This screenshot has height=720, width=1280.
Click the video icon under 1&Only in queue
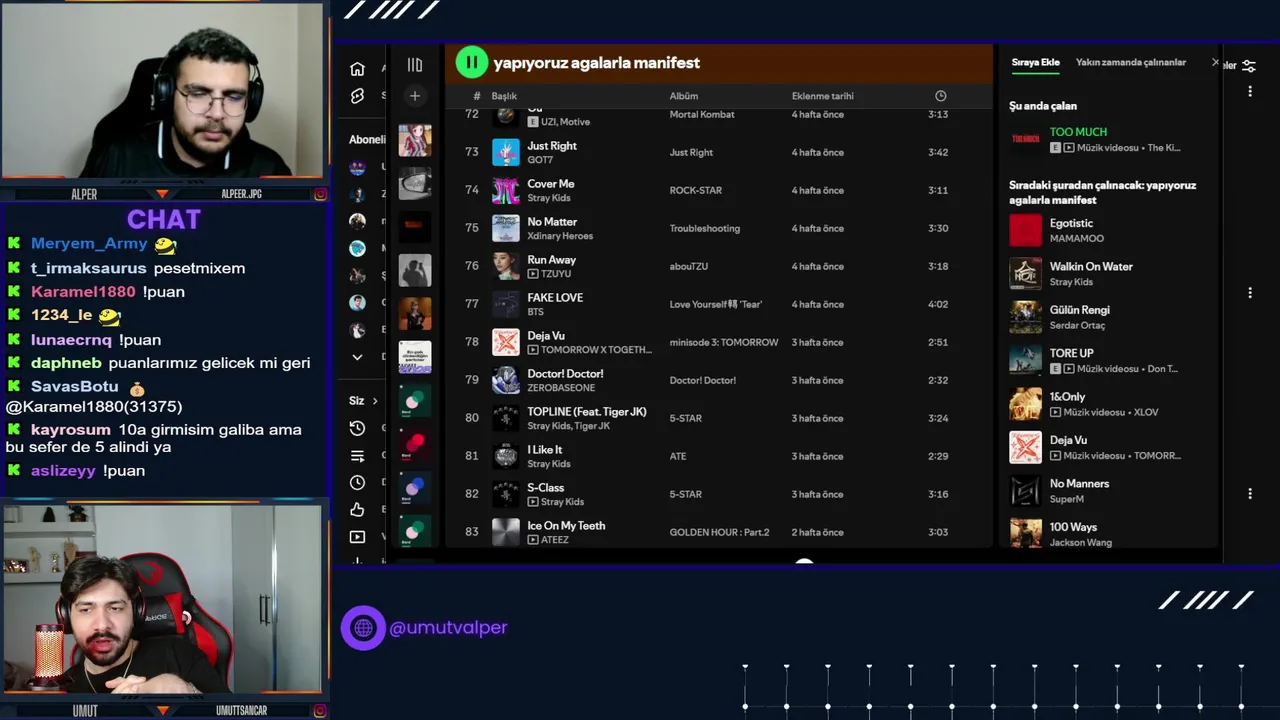[x=1055, y=412]
